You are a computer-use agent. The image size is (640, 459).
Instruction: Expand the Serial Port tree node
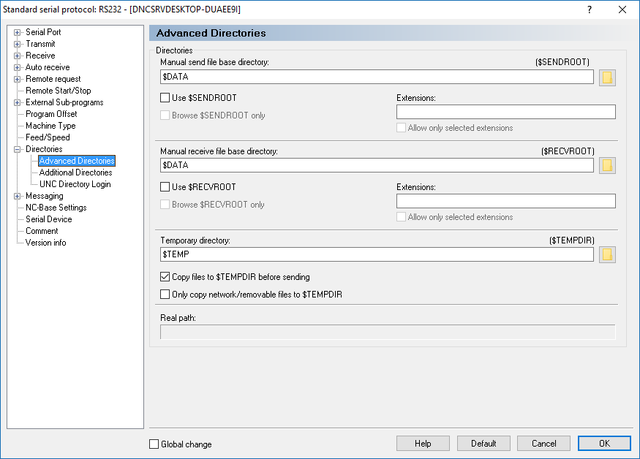pos(17,32)
